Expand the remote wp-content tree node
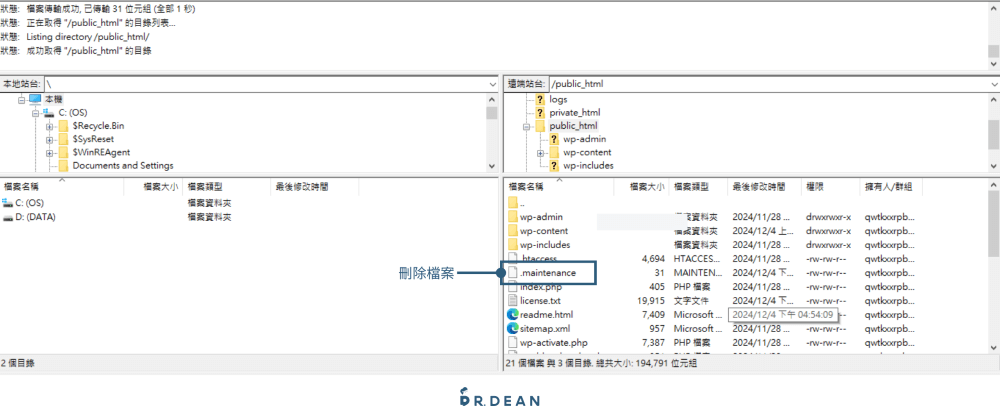 [540, 153]
